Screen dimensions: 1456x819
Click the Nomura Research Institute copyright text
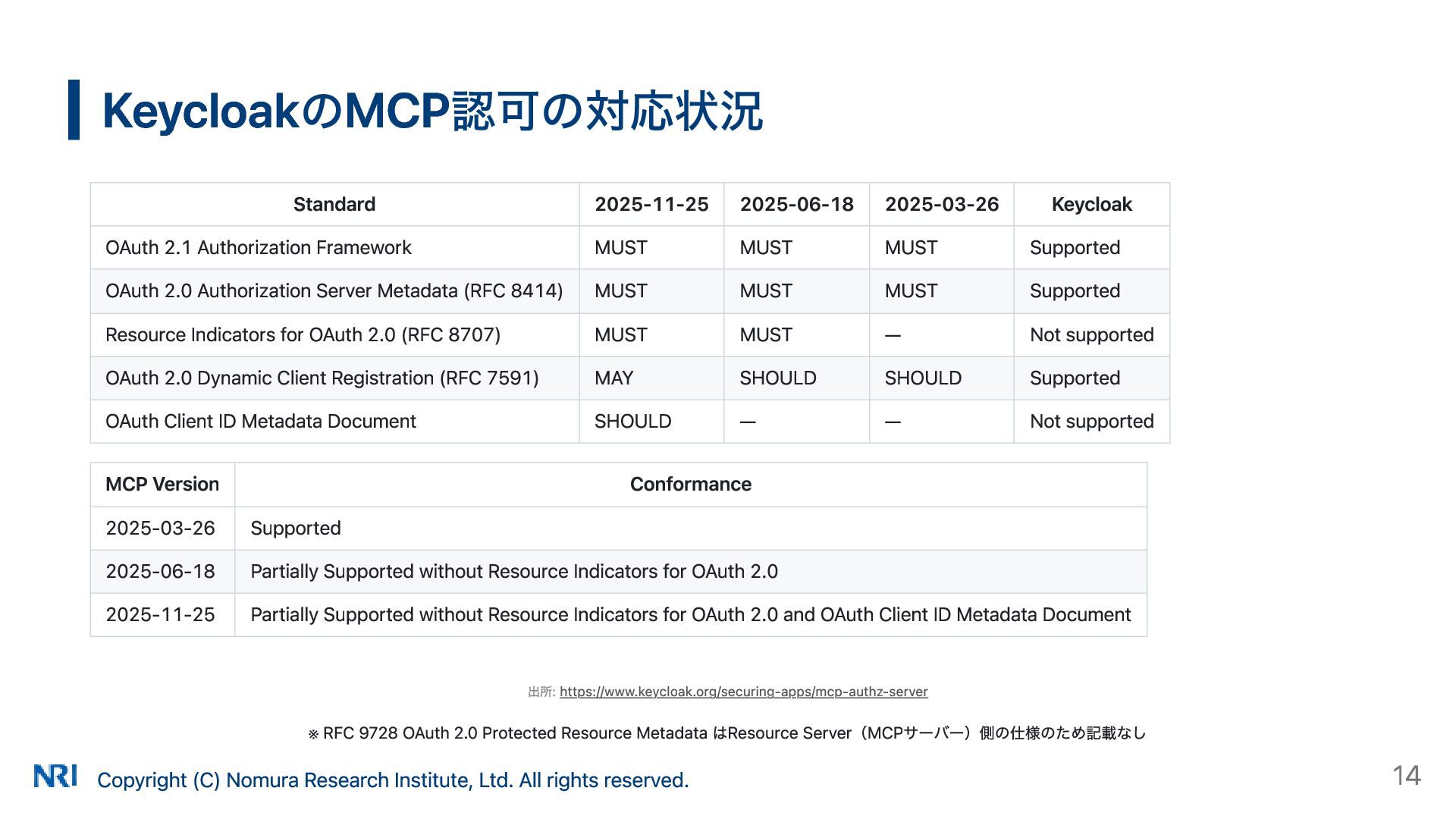click(393, 780)
